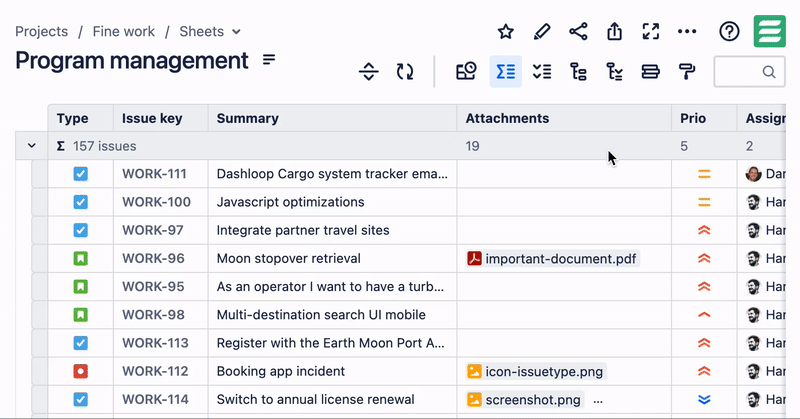Open the share network icon

point(578,32)
